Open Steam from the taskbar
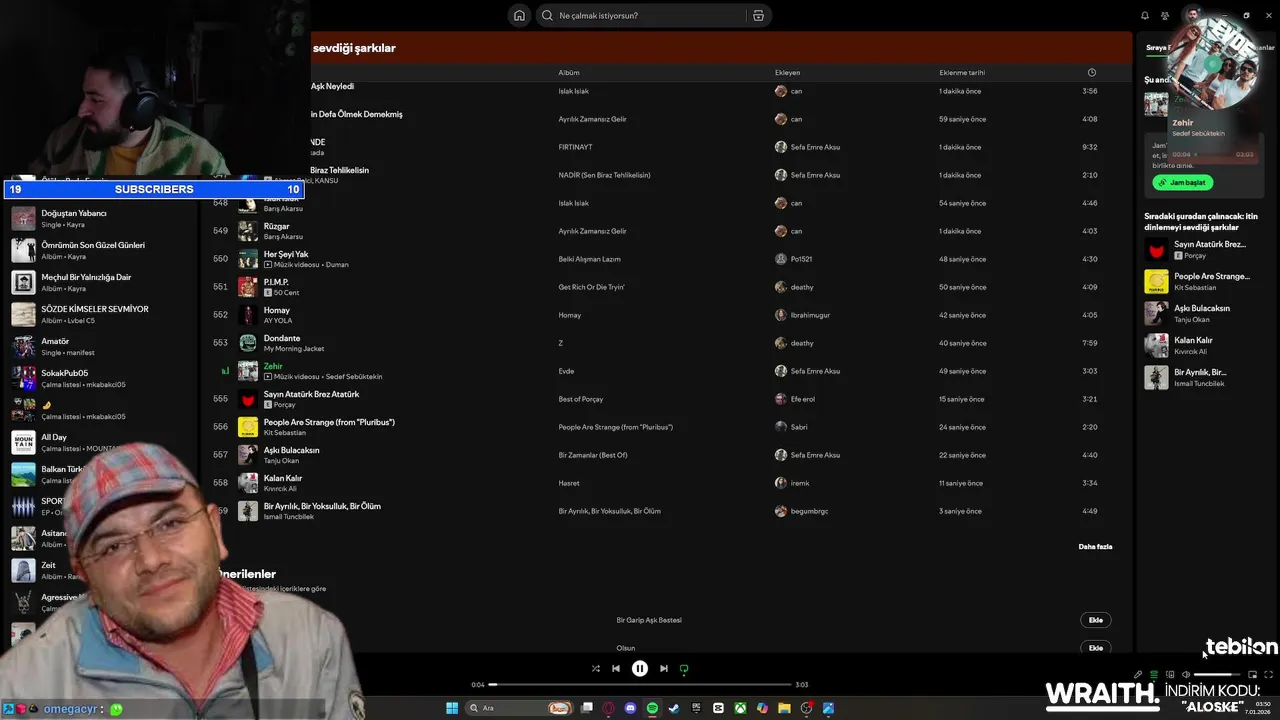The image size is (1280, 720). pyautogui.click(x=674, y=708)
